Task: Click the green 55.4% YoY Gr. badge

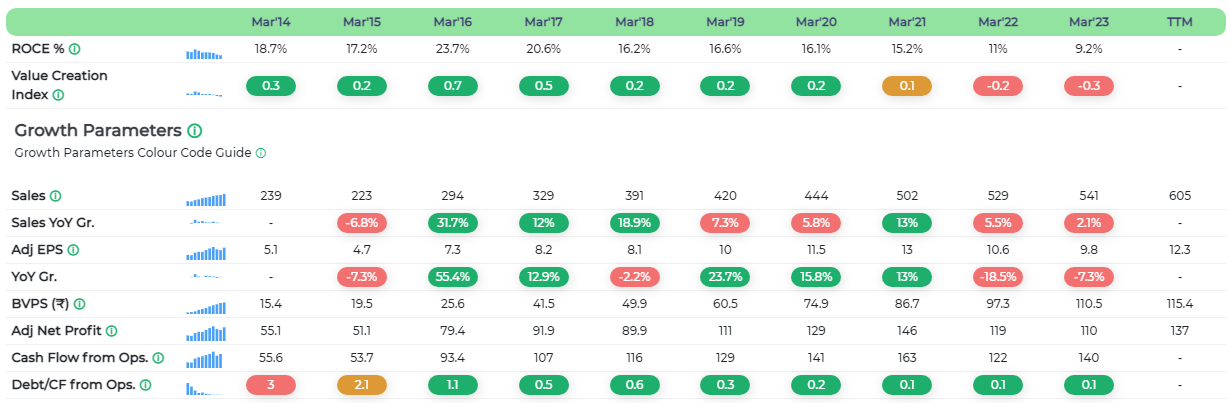Action: click(x=452, y=276)
